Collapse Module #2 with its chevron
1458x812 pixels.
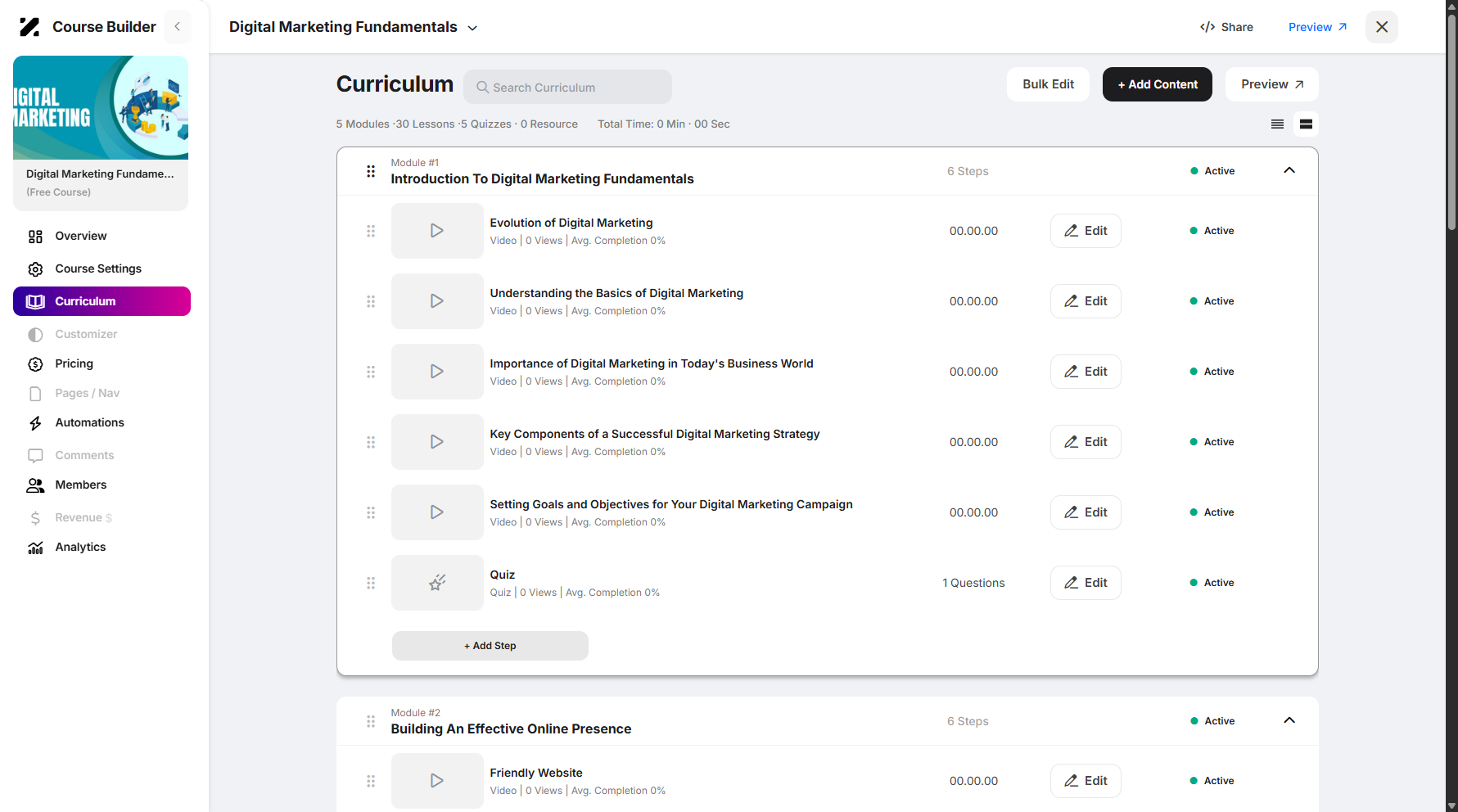click(1289, 720)
